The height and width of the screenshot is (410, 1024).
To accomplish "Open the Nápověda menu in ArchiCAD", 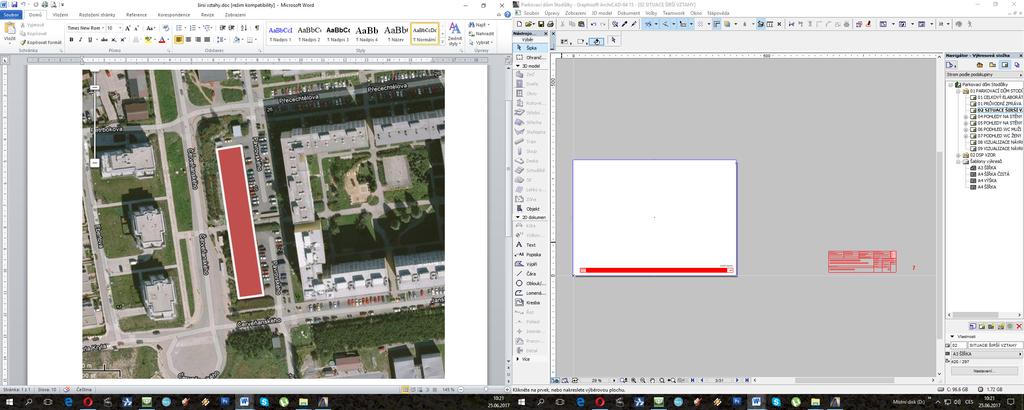I will coord(717,13).
